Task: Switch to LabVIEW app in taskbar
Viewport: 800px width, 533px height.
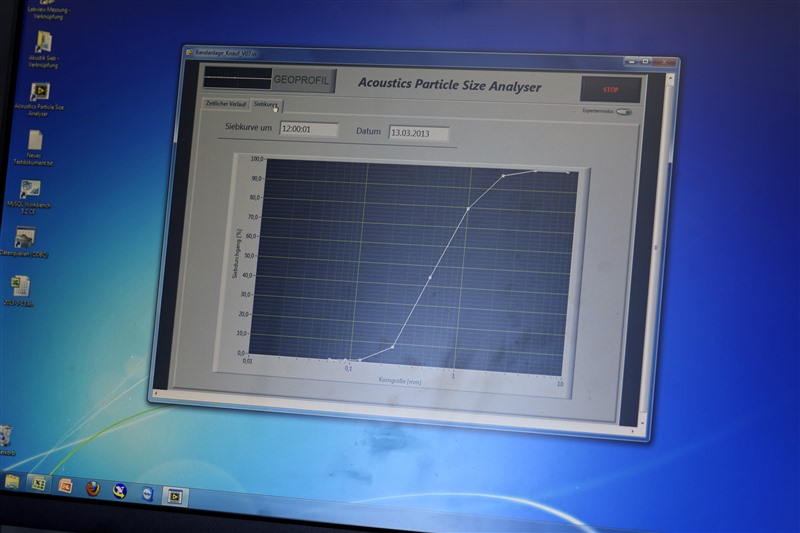Action: 175,495
